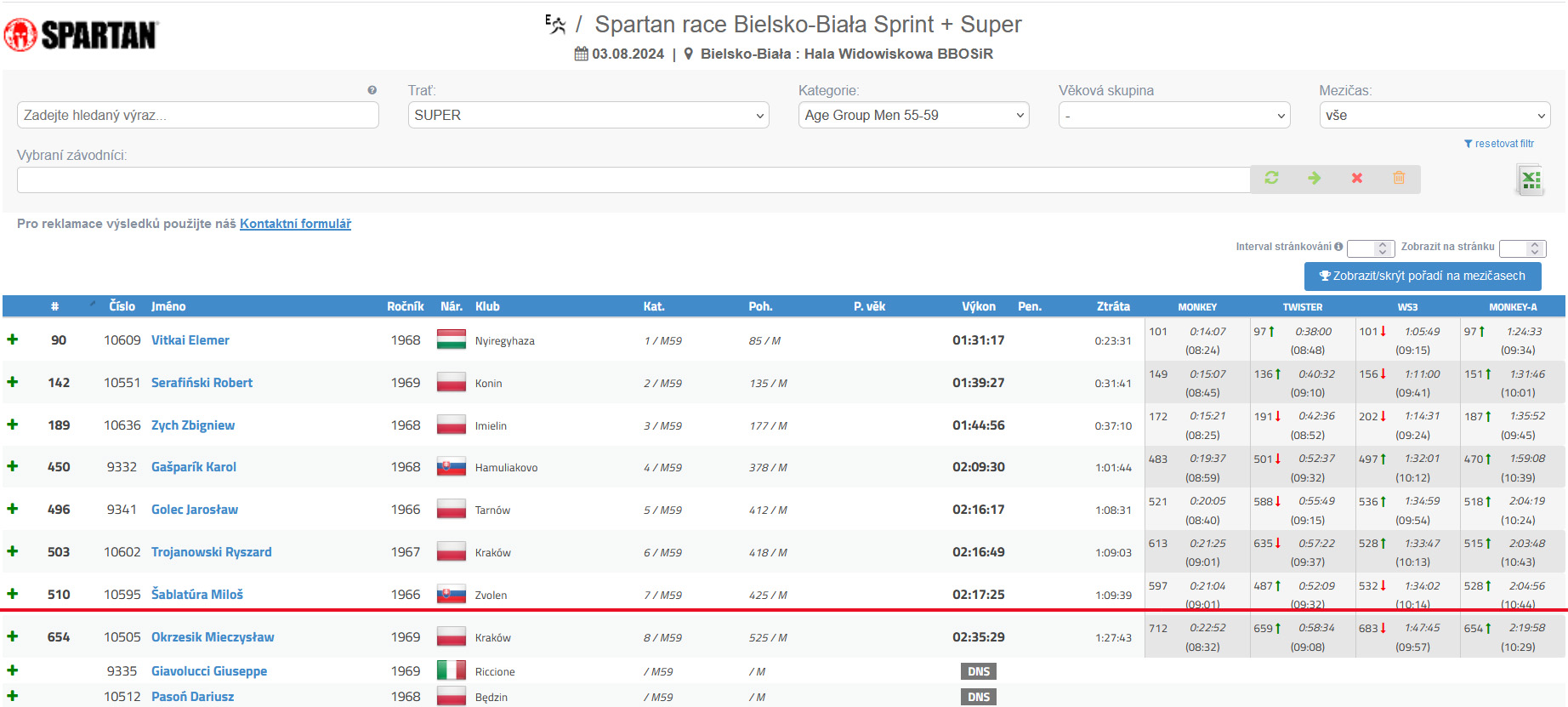
Task: Click Hungarian flag in Vitkai Elemer row
Action: (452, 339)
